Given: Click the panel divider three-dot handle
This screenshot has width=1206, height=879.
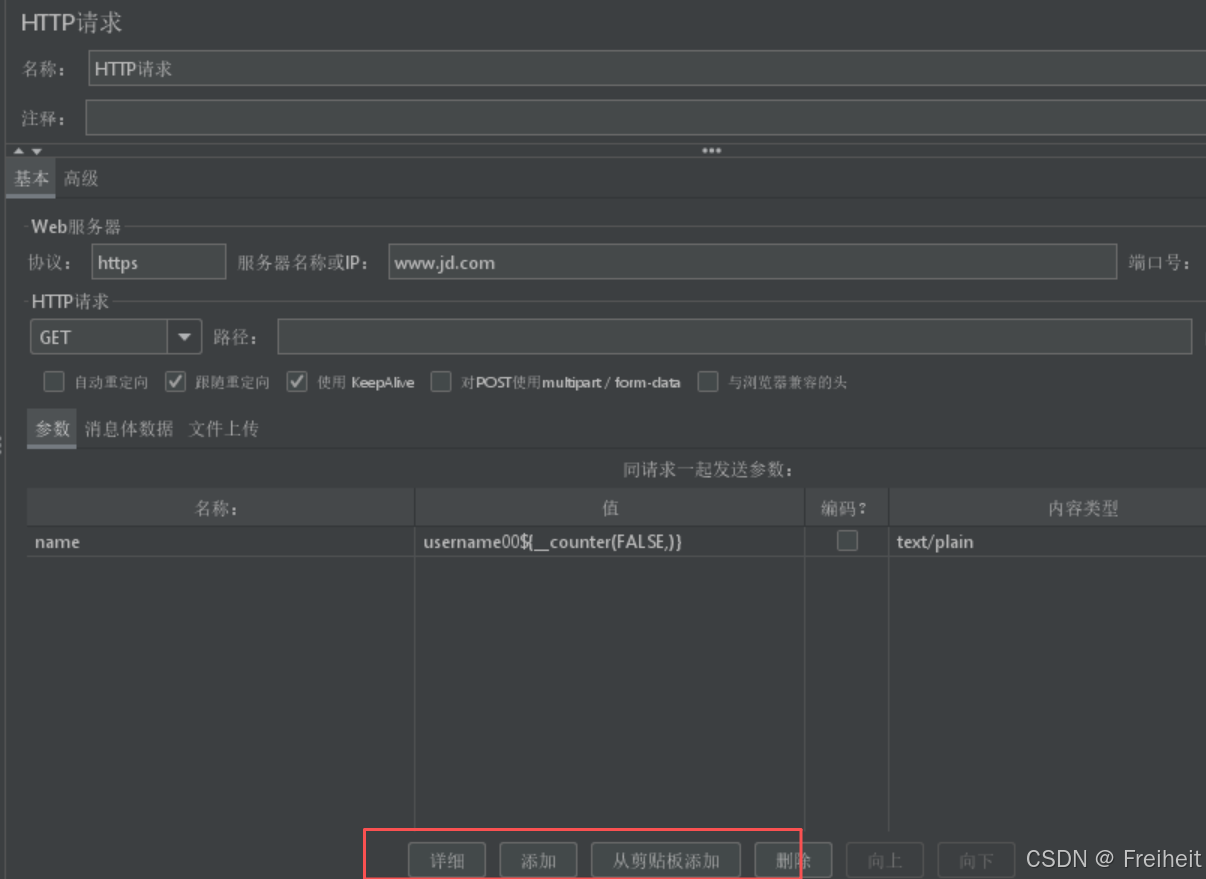Looking at the screenshot, I should click(x=711, y=151).
